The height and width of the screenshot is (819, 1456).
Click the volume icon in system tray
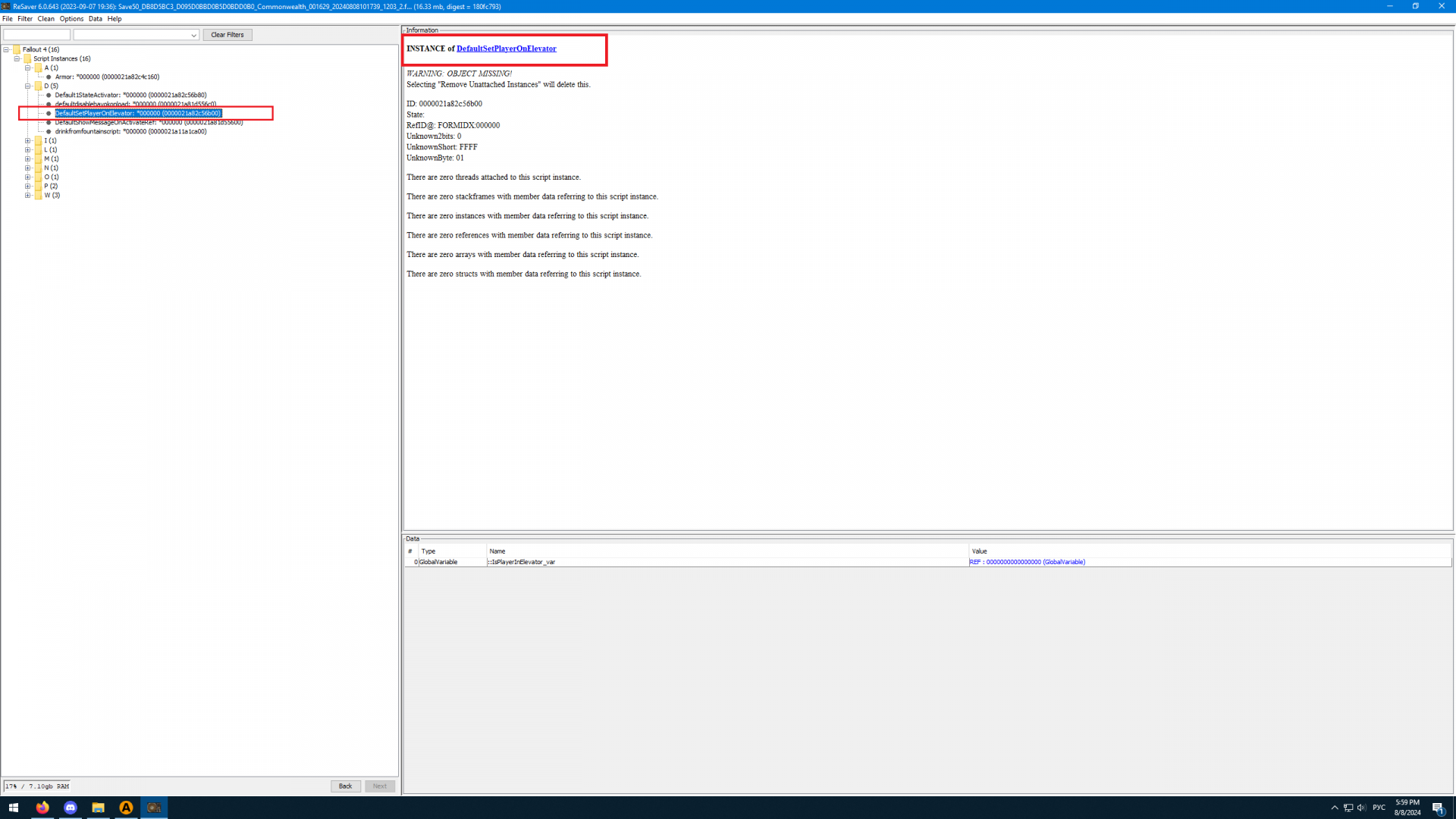1361,808
